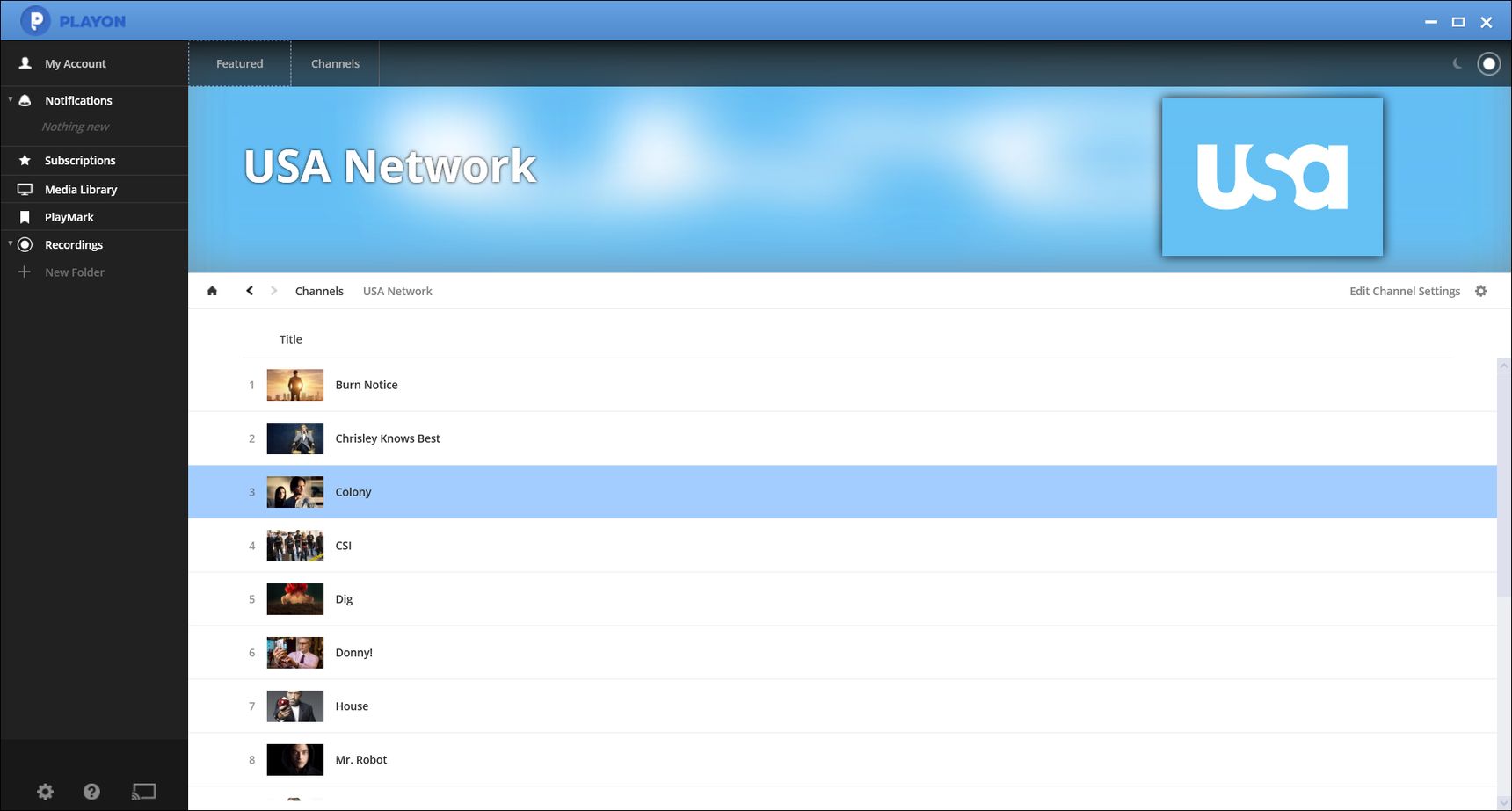Click the New Folder plus icon

point(25,272)
